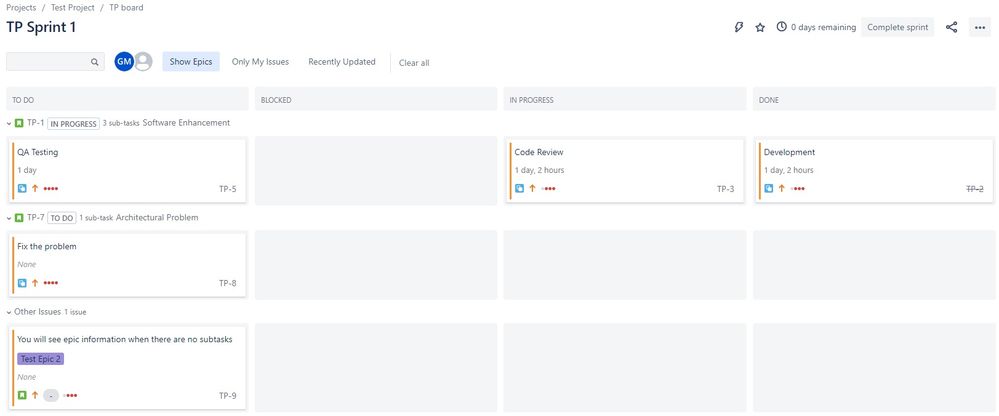Click the estimate badge on TP-9 card

click(51, 396)
